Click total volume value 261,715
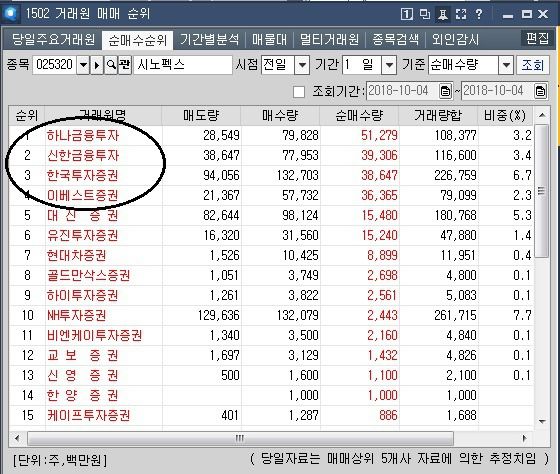The height and width of the screenshot is (474, 560). tap(455, 315)
